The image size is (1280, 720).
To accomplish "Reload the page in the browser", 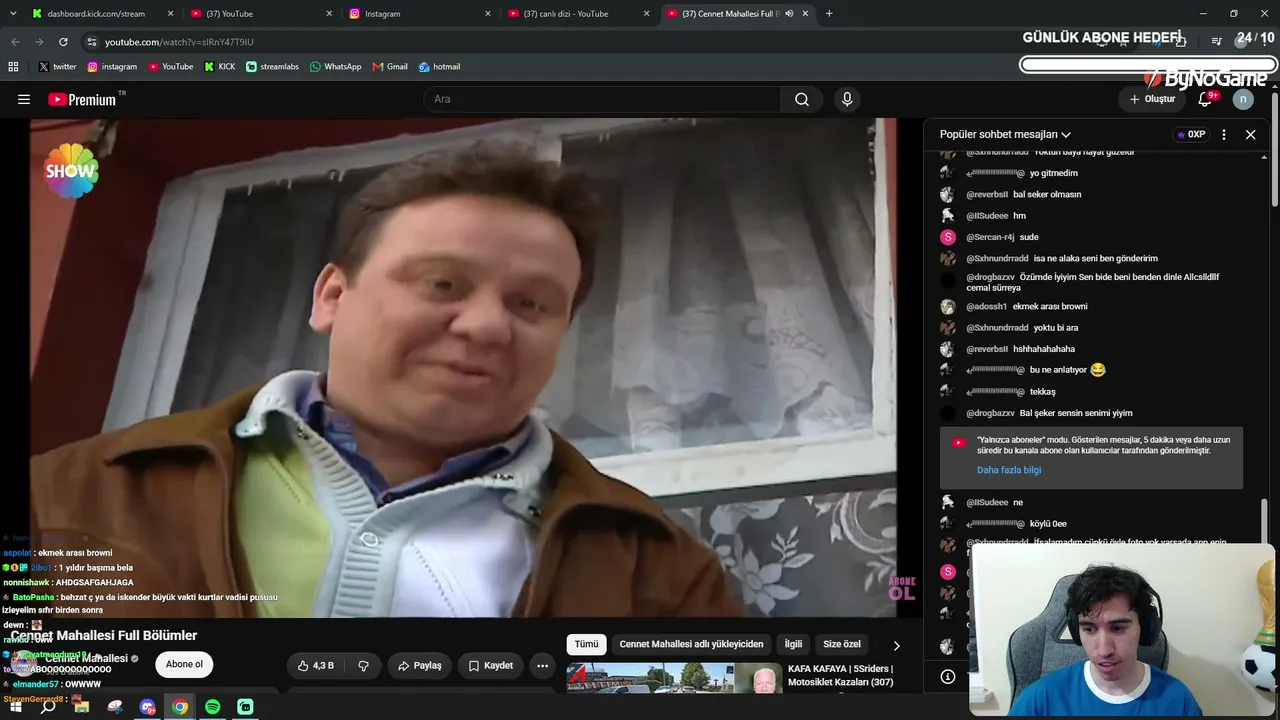I will pos(63,42).
